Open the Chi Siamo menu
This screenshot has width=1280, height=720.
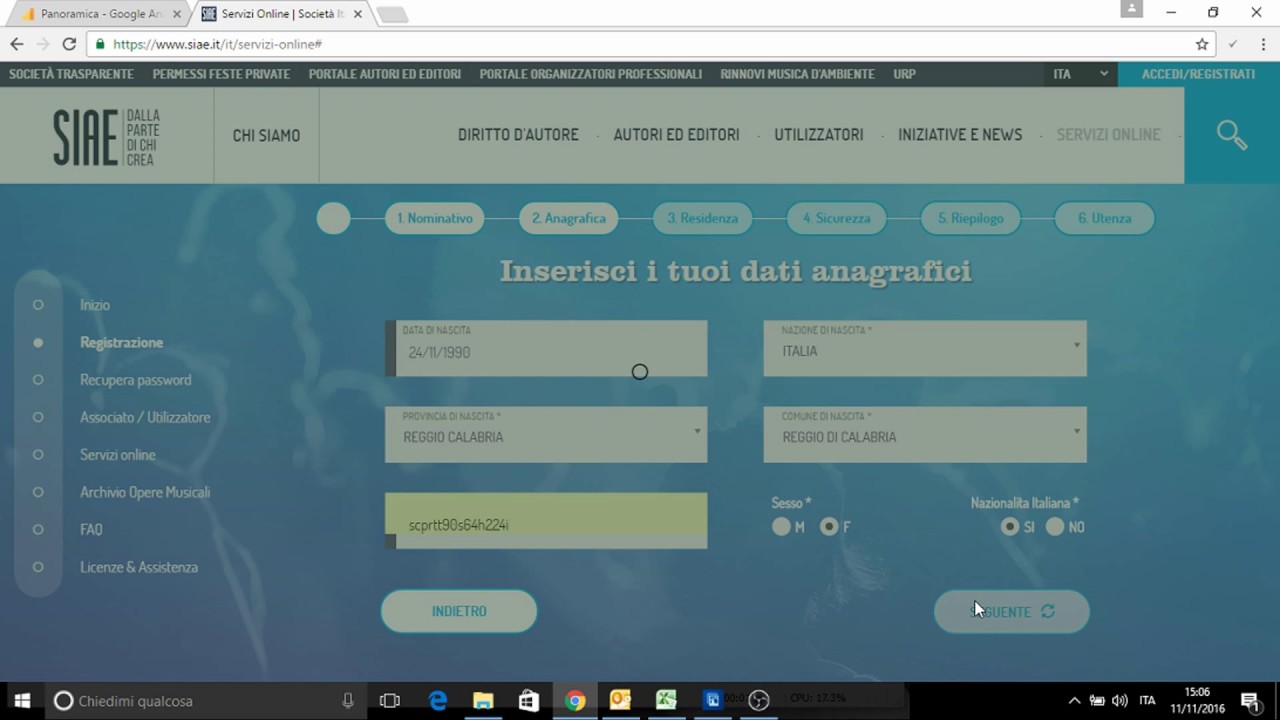(x=266, y=136)
